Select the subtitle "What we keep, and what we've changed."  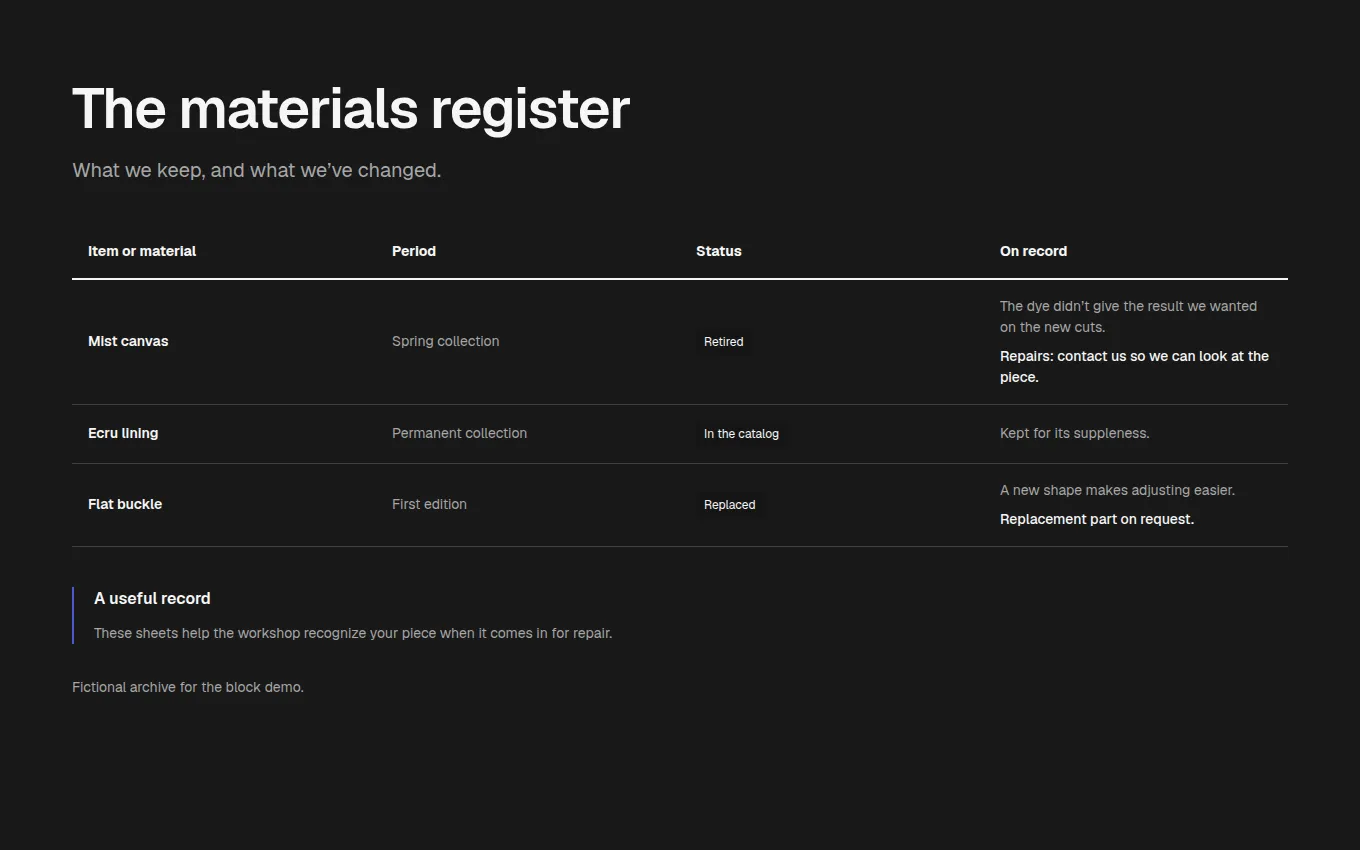click(257, 170)
